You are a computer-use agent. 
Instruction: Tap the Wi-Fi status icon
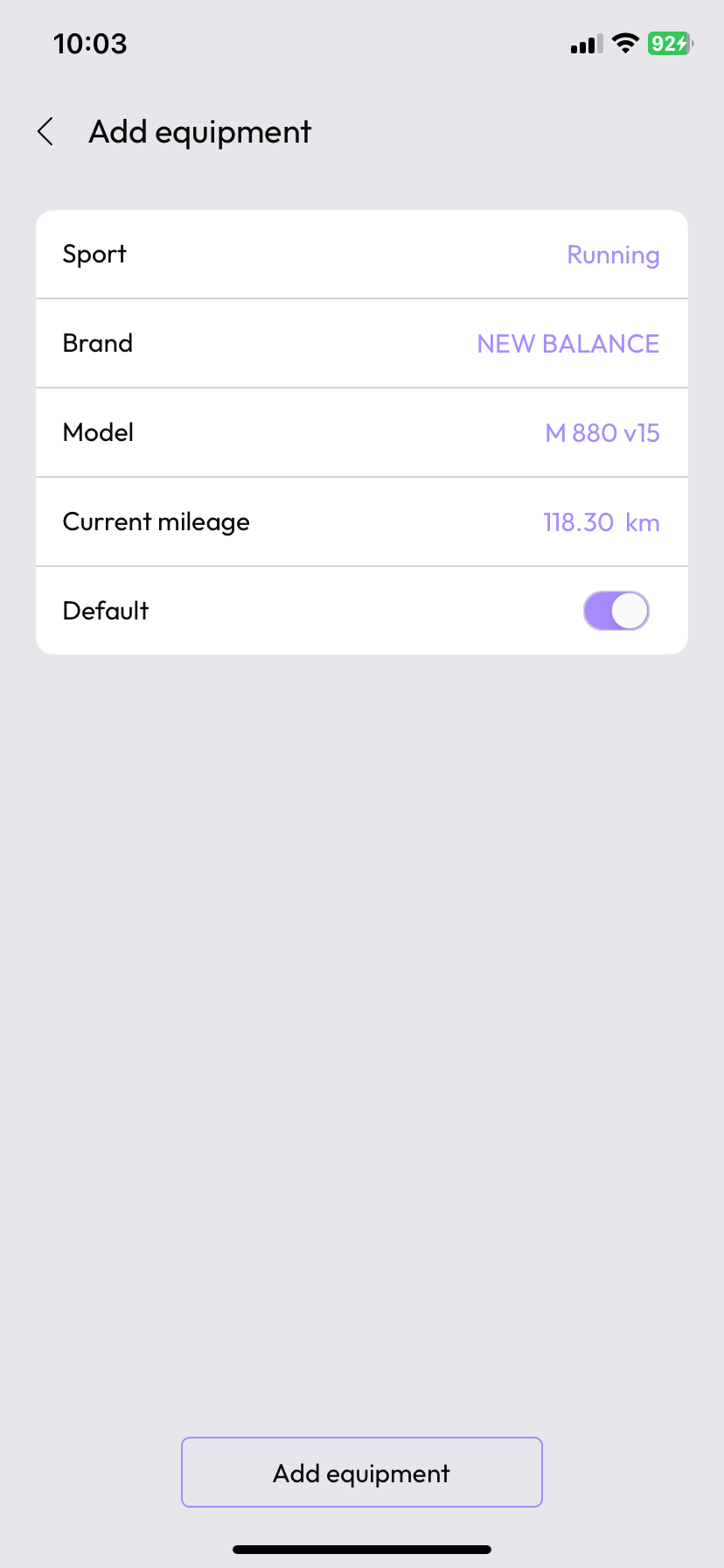coord(625,44)
